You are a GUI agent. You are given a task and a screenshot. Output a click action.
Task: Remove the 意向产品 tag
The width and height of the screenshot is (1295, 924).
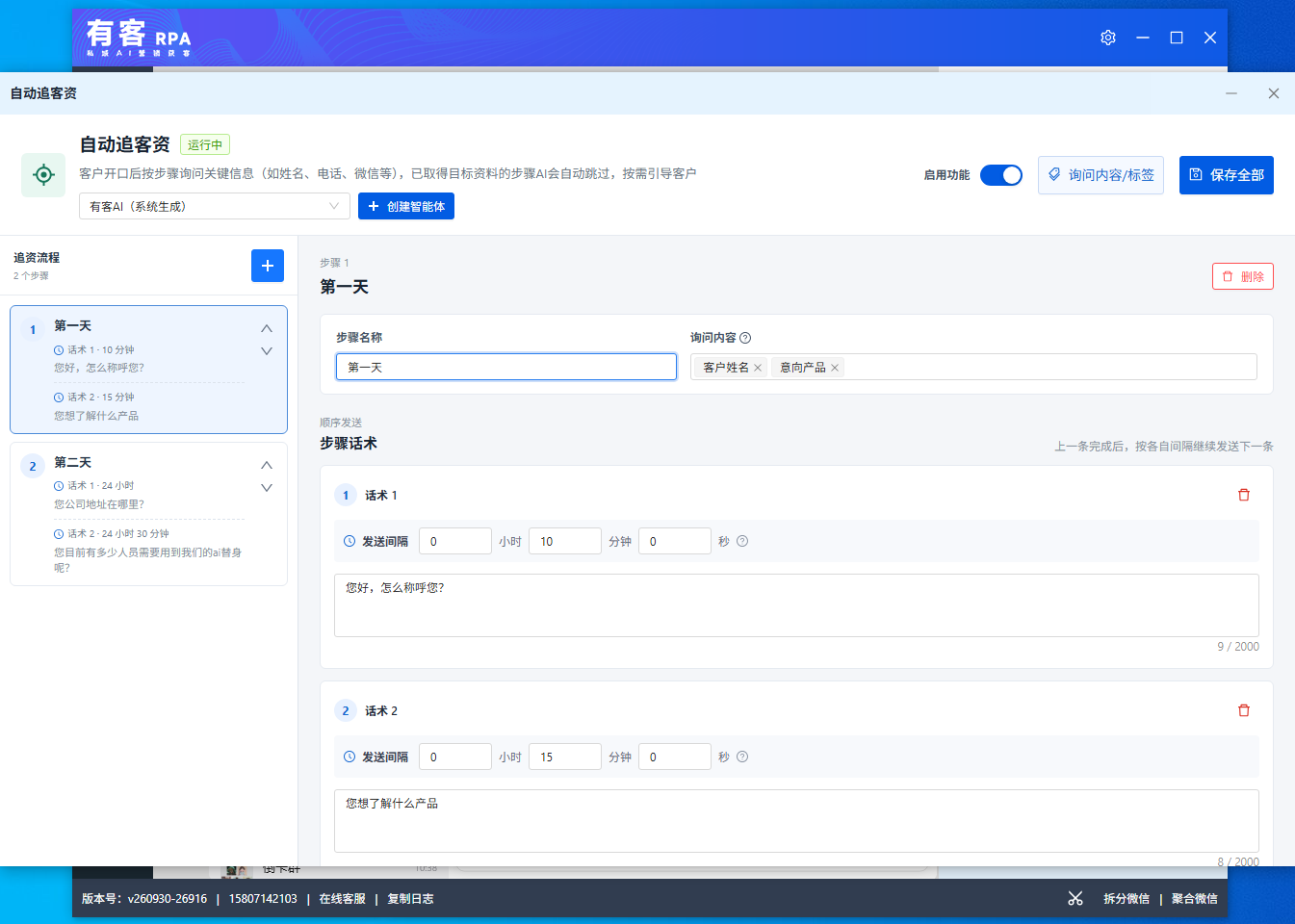pyautogui.click(x=835, y=368)
